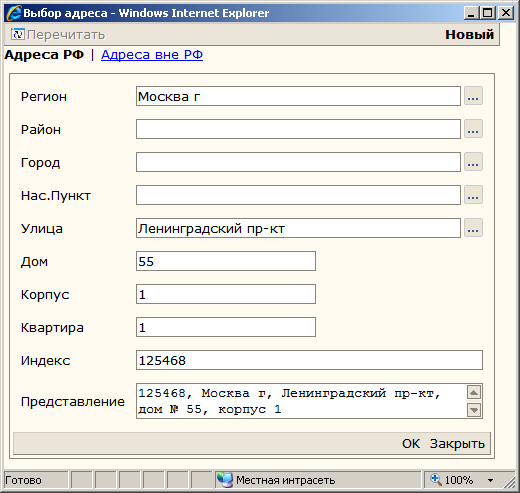Focus the empty Город input field
Screen dimensions: 520x493
[298, 162]
